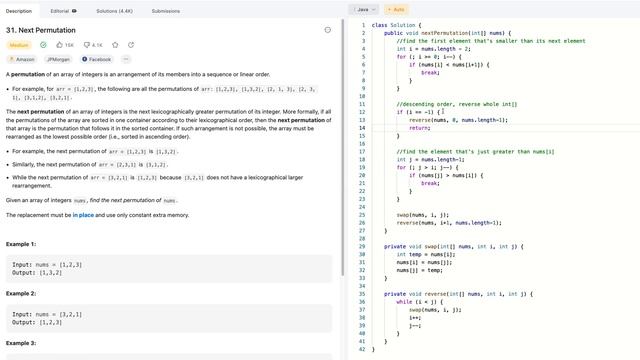This screenshot has height=360, width=640.
Task: Select the JPMorgan company tag
Action: tap(58, 60)
